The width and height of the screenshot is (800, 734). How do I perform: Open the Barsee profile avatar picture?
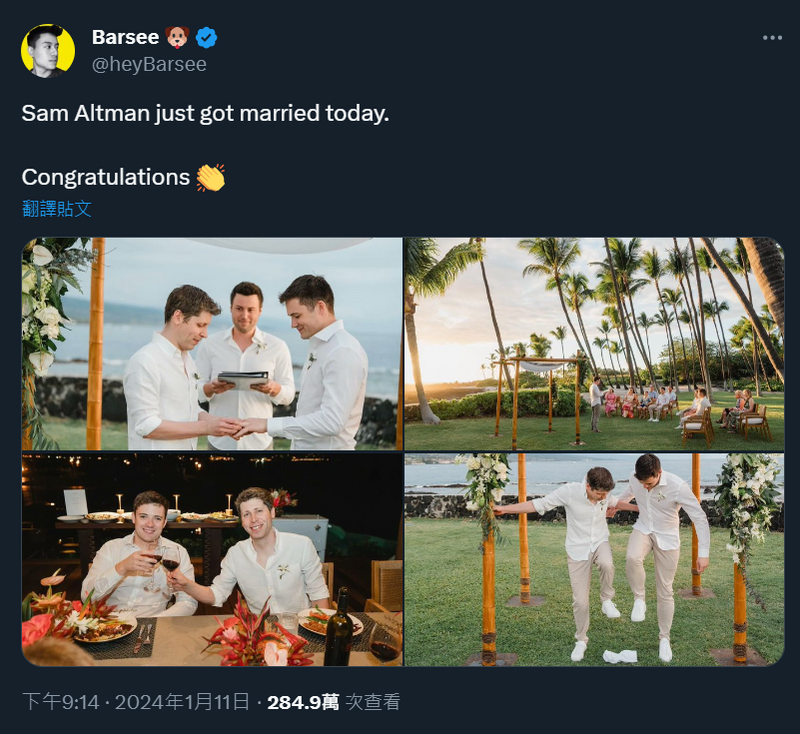48,51
